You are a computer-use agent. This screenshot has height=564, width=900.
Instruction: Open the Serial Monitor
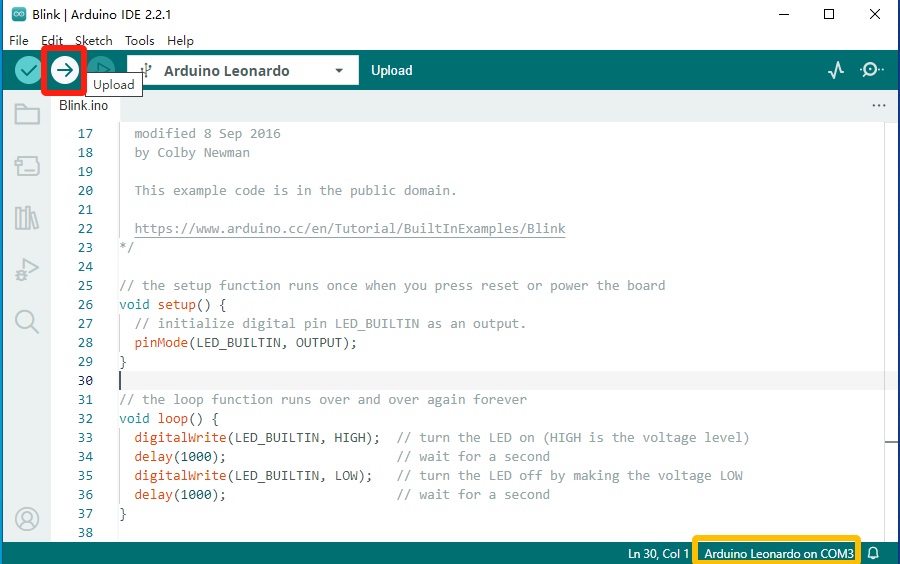871,70
